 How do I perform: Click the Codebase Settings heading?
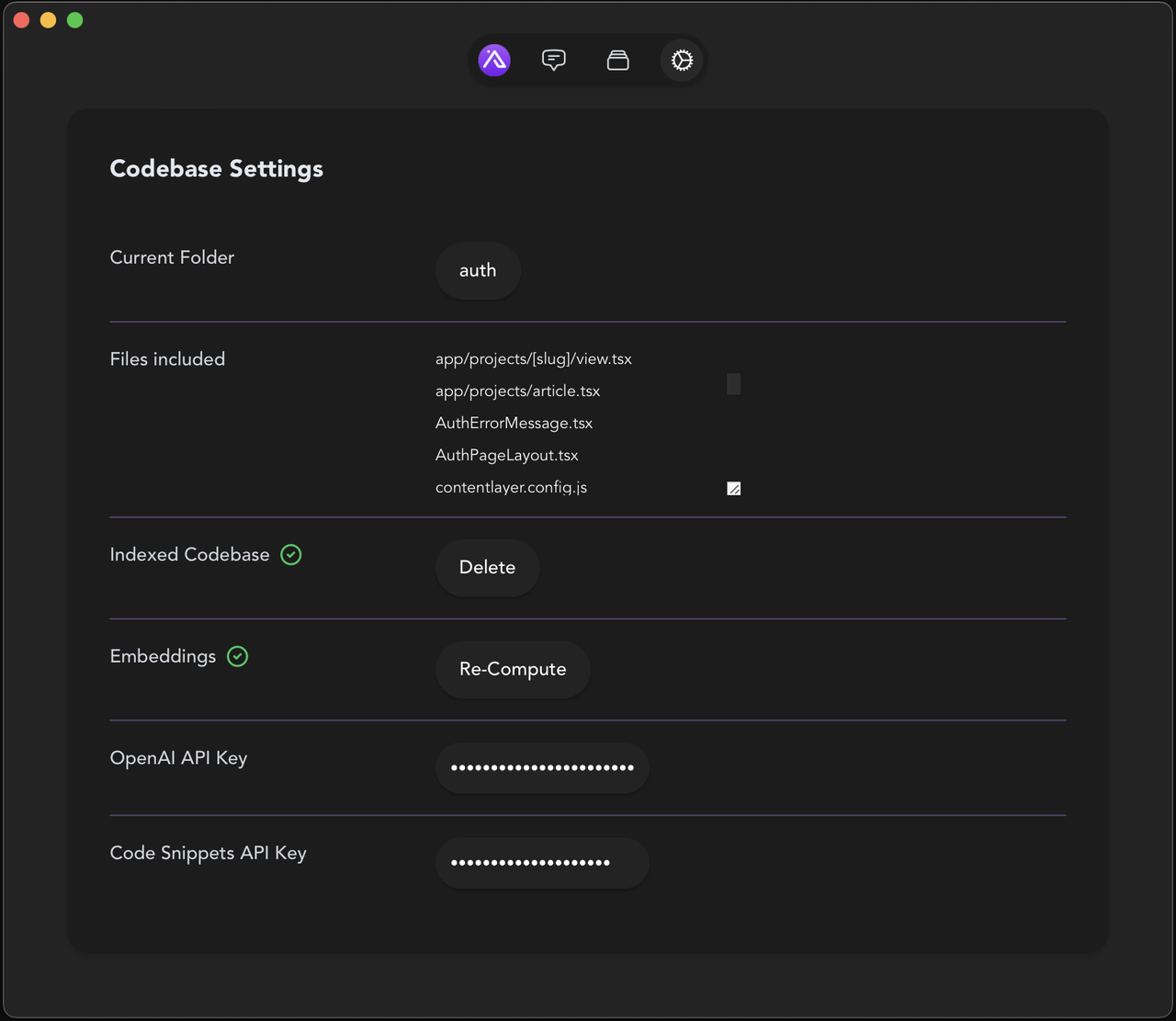point(216,168)
